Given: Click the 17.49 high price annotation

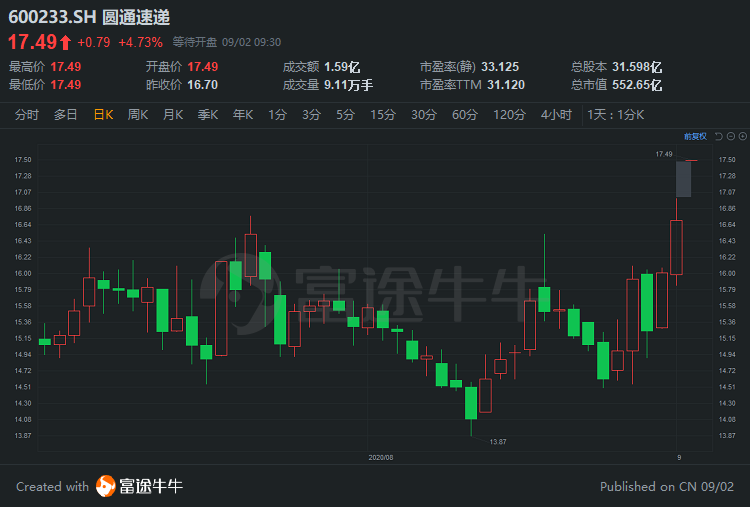Looking at the screenshot, I should point(664,154).
